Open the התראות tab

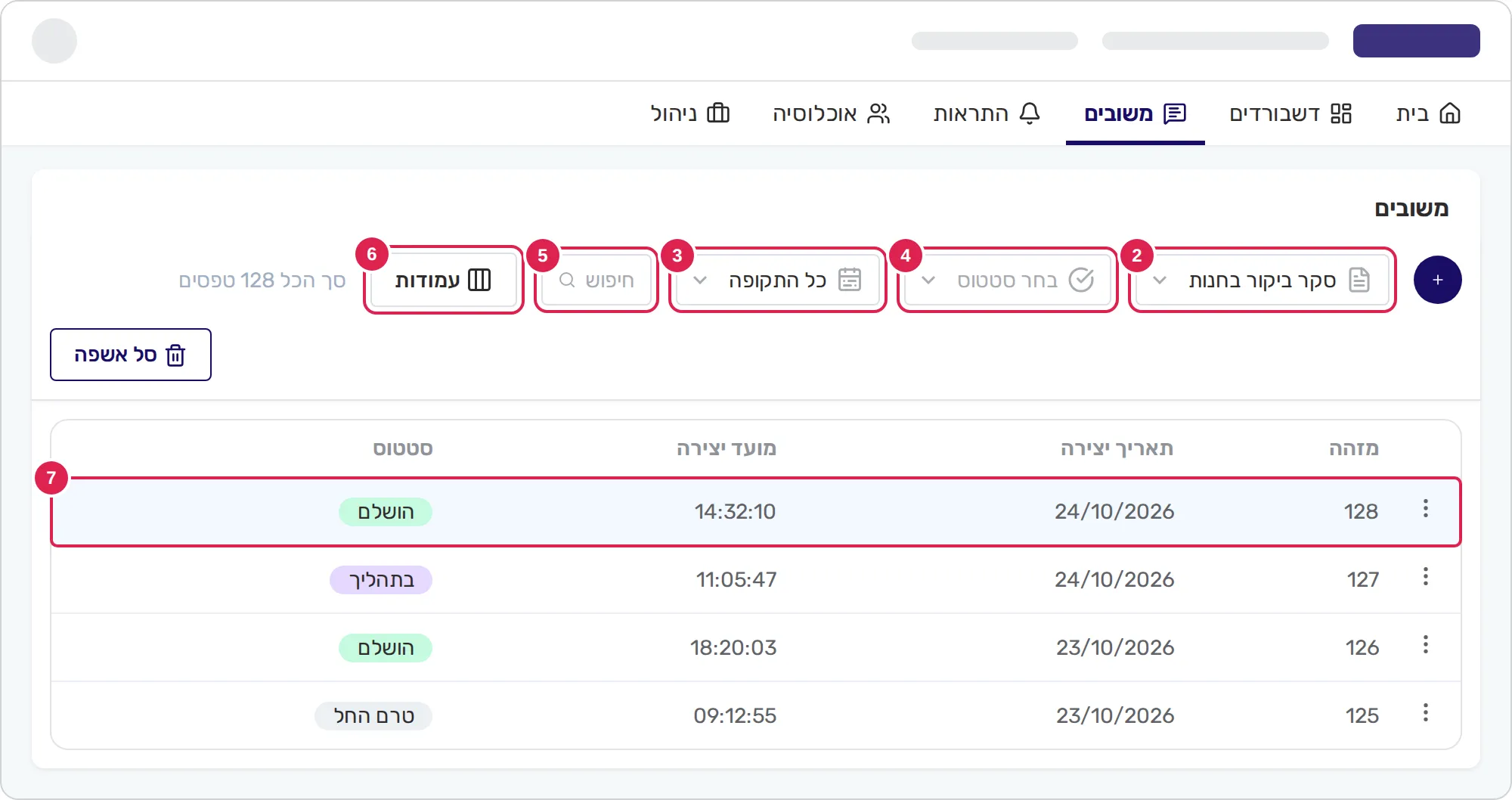click(987, 113)
